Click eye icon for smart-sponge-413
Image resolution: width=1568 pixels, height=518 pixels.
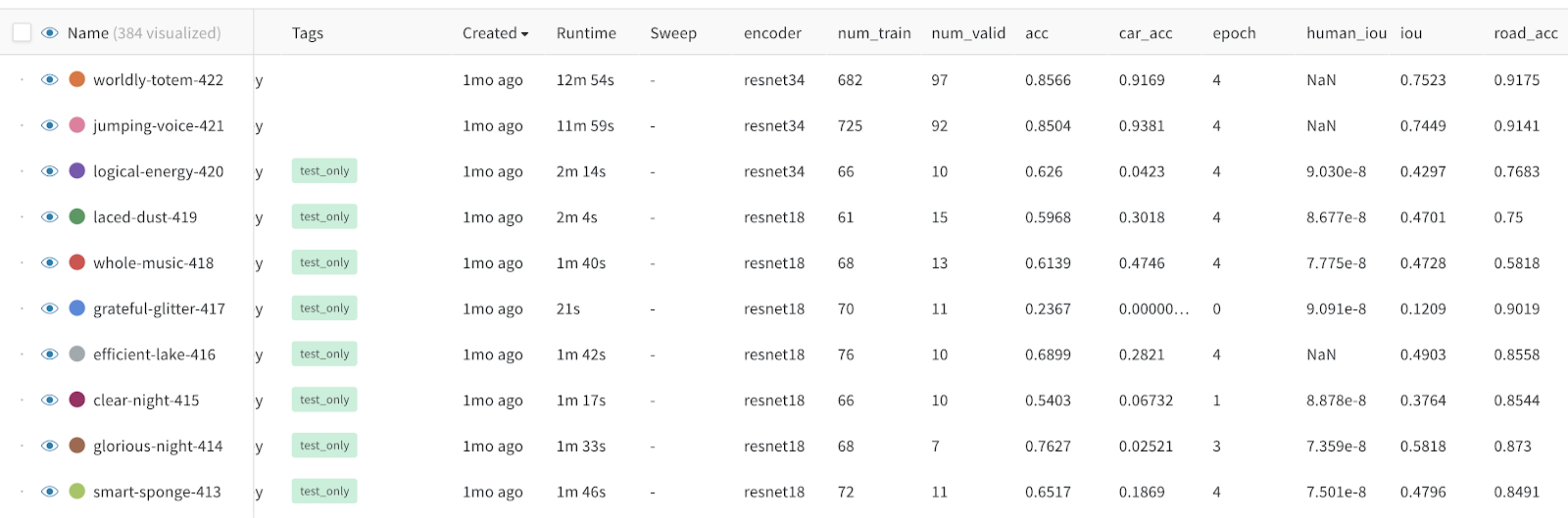[x=50, y=492]
